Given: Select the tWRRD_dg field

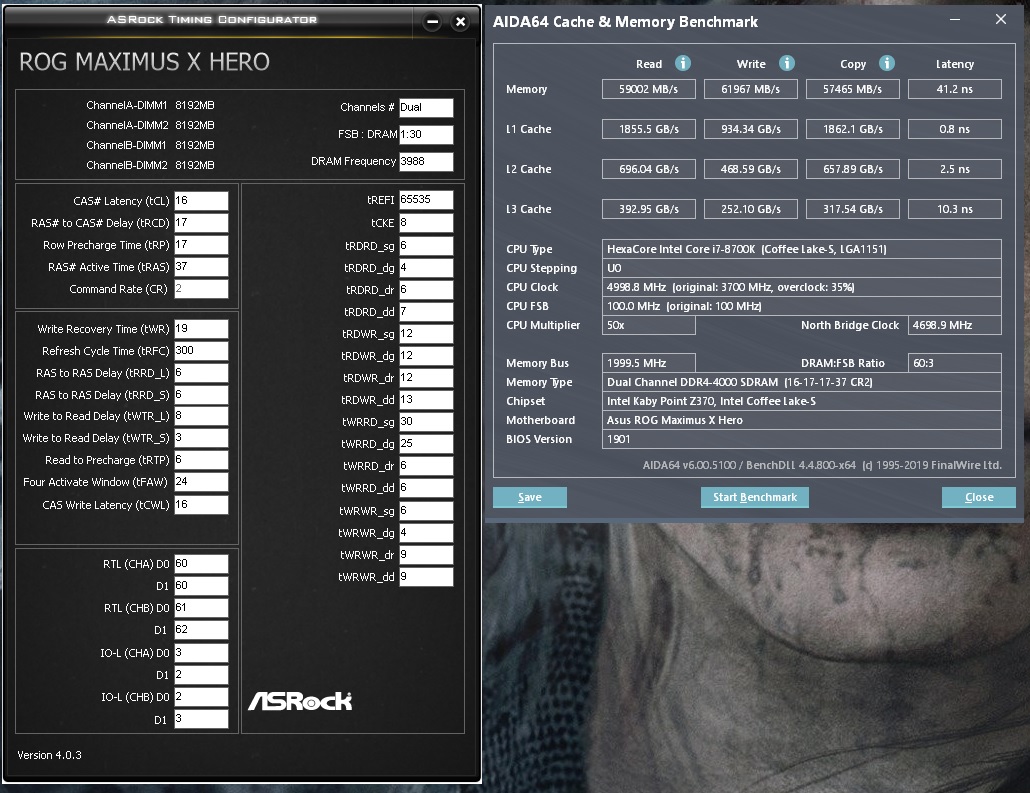Looking at the screenshot, I should (x=426, y=443).
